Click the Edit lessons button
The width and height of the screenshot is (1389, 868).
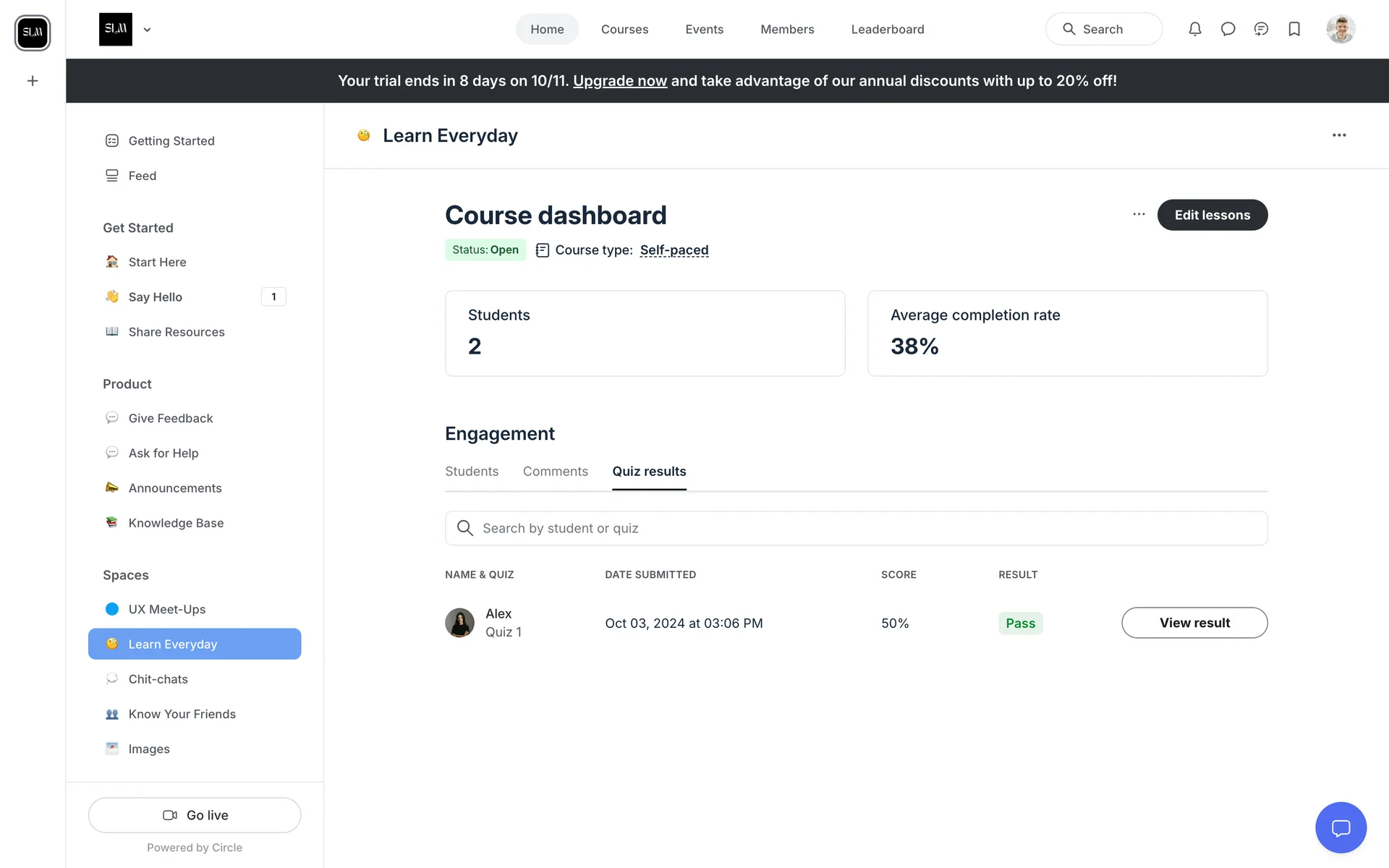[x=1212, y=215]
